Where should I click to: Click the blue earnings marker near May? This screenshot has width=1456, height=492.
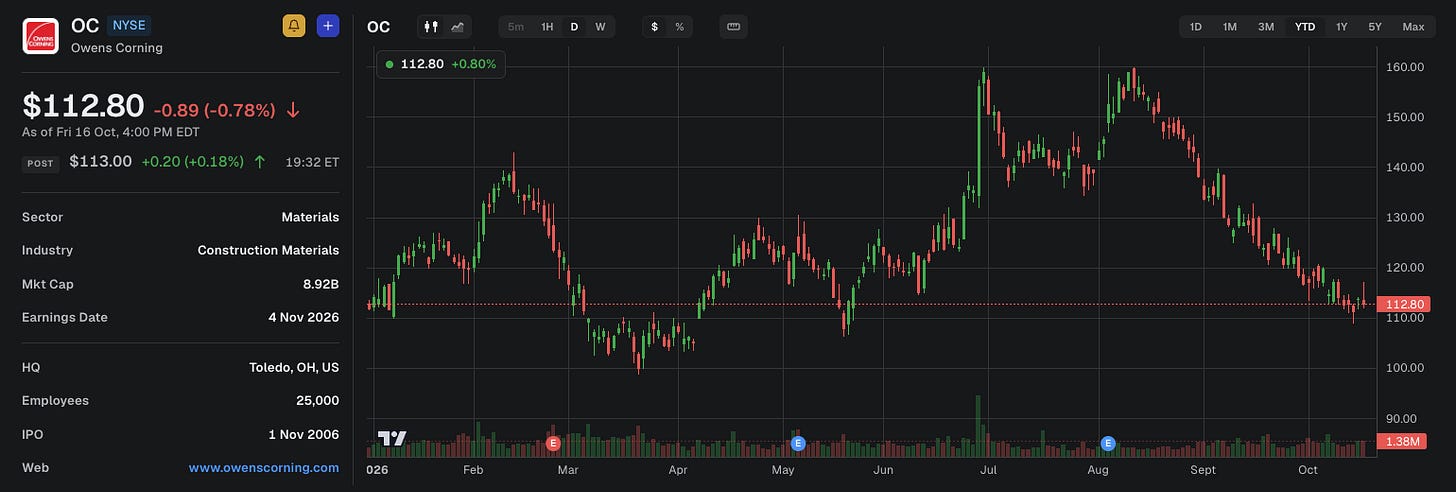coord(798,442)
